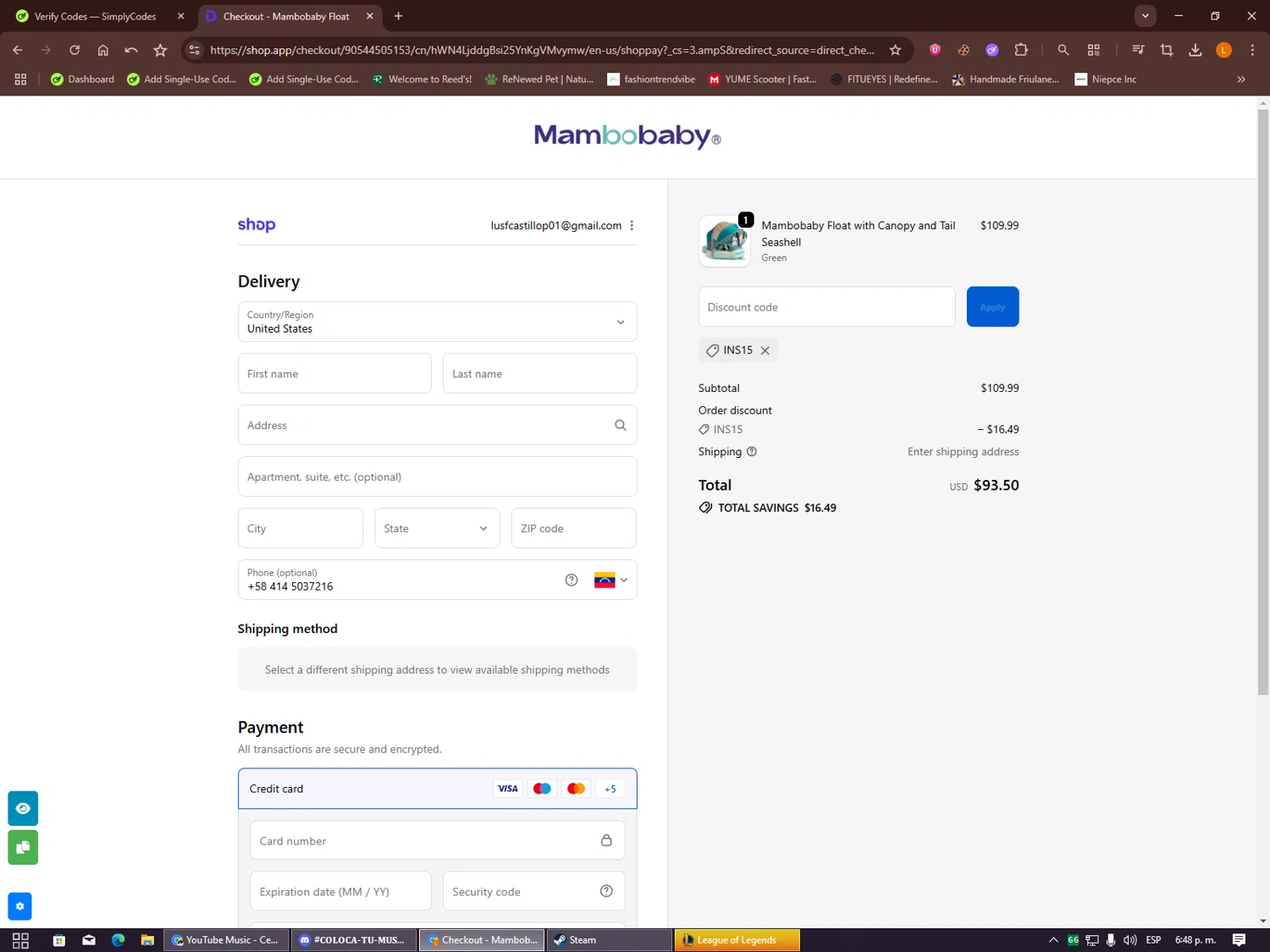The image size is (1270, 952).
Task: Click the Mastercard icon
Action: click(x=576, y=789)
